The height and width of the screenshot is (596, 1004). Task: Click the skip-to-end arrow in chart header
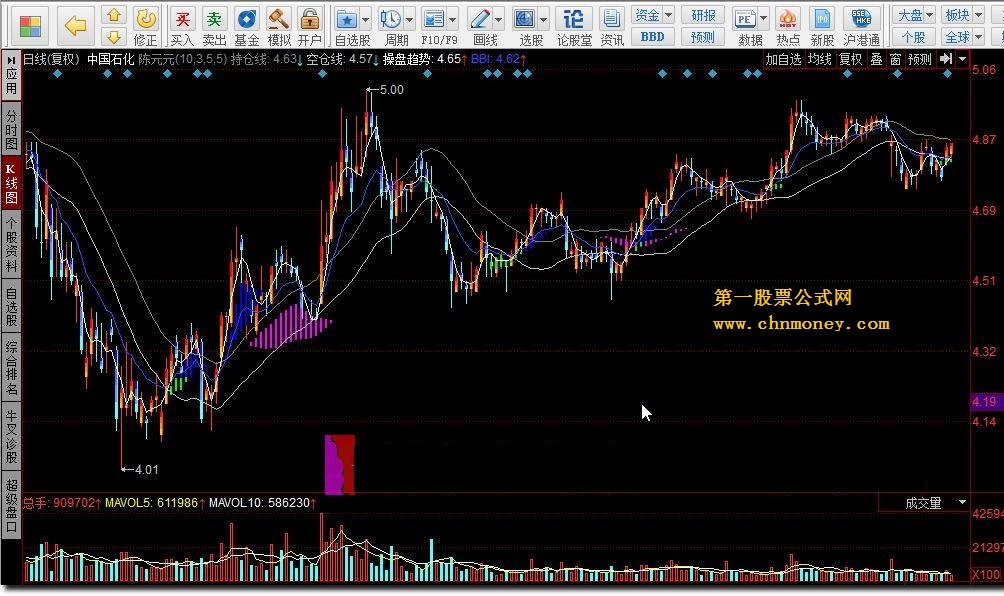946,59
